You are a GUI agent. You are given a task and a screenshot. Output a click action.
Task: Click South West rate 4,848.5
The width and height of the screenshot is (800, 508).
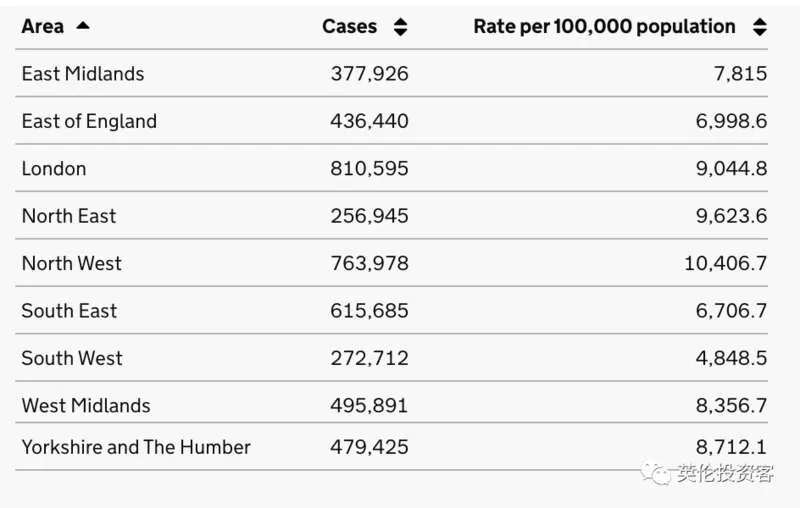(731, 359)
